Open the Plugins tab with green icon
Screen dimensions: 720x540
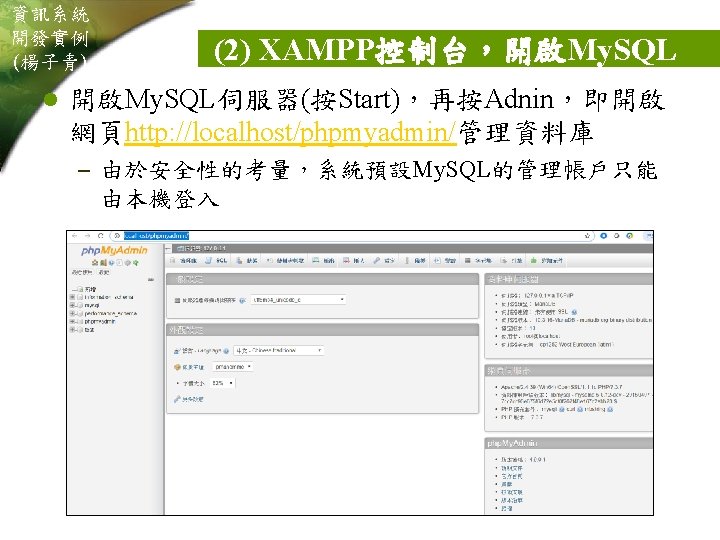tap(547, 260)
